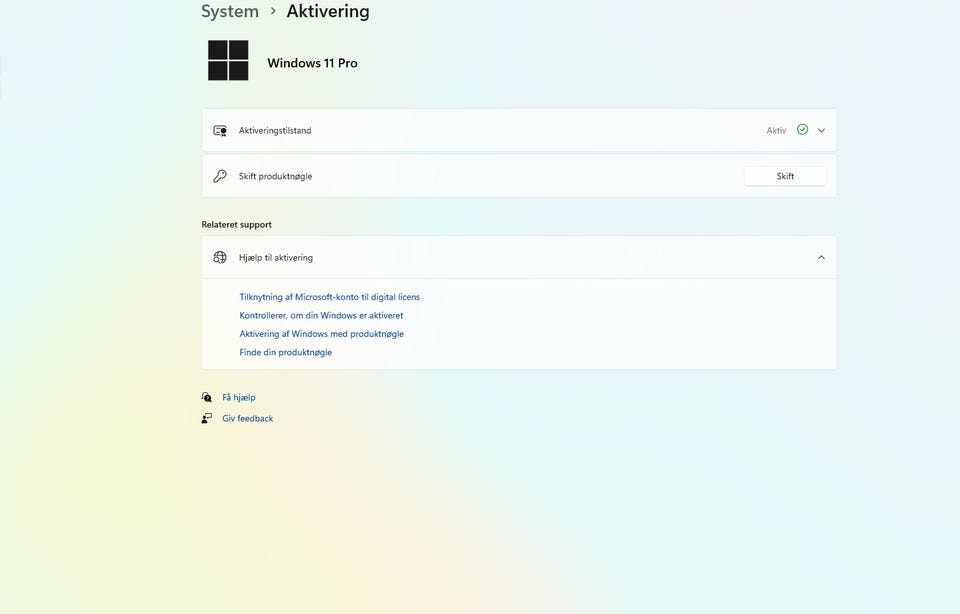Viewport: 960px width, 614px height.
Task: Open Kontrollerer, om din Windows er aktiveret
Action: point(321,315)
